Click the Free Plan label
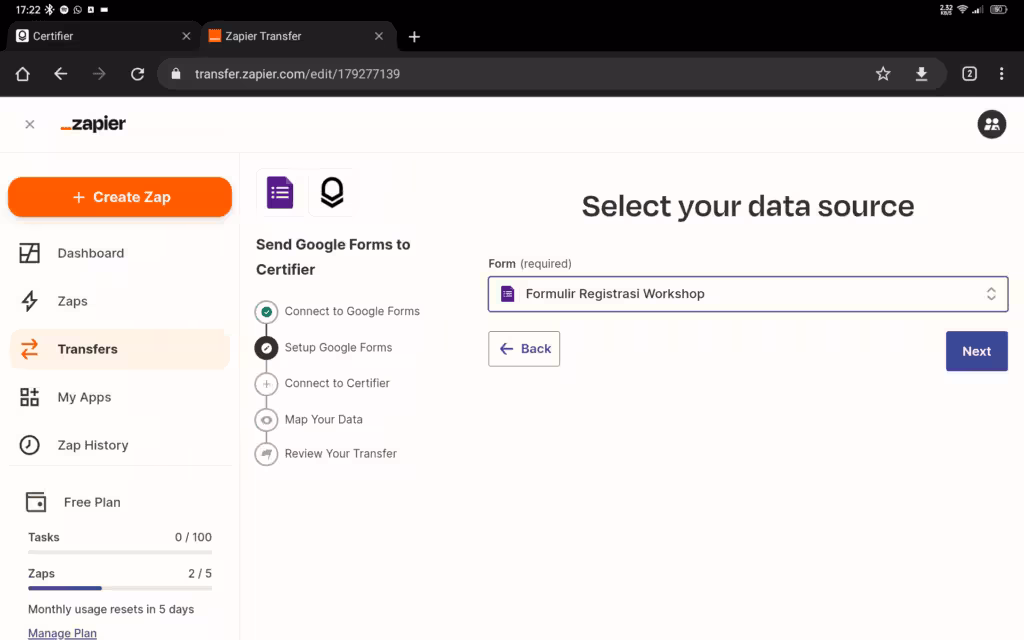This screenshot has height=640, width=1024. (92, 502)
